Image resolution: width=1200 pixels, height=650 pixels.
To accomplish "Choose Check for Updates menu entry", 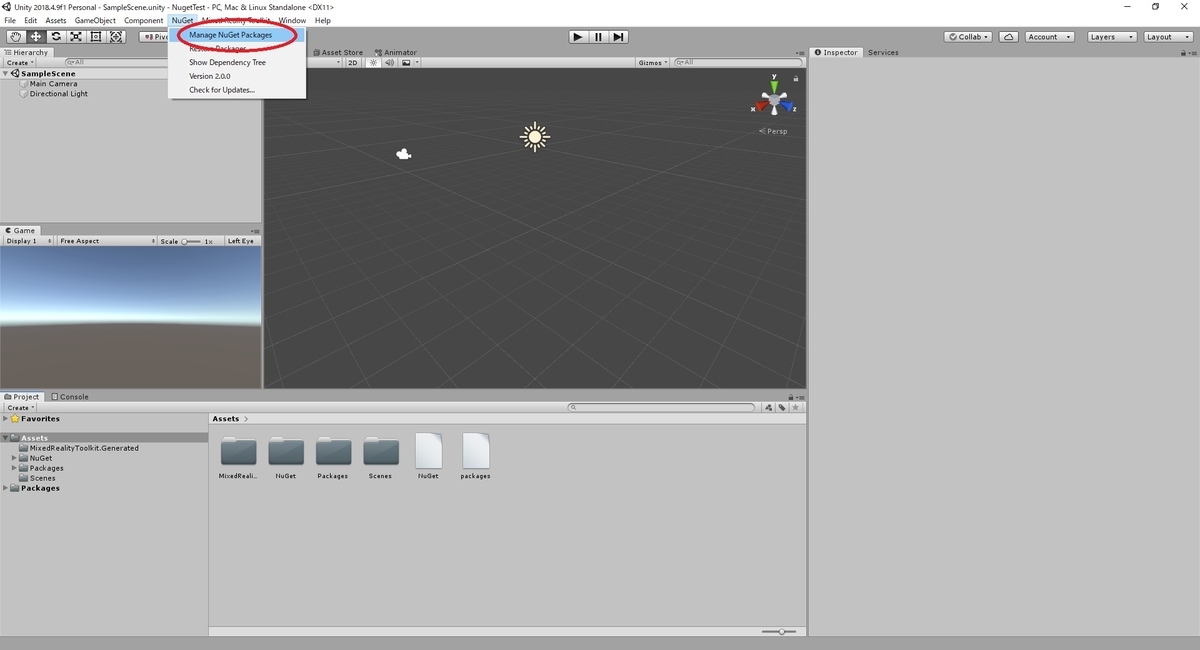I will coord(222,90).
